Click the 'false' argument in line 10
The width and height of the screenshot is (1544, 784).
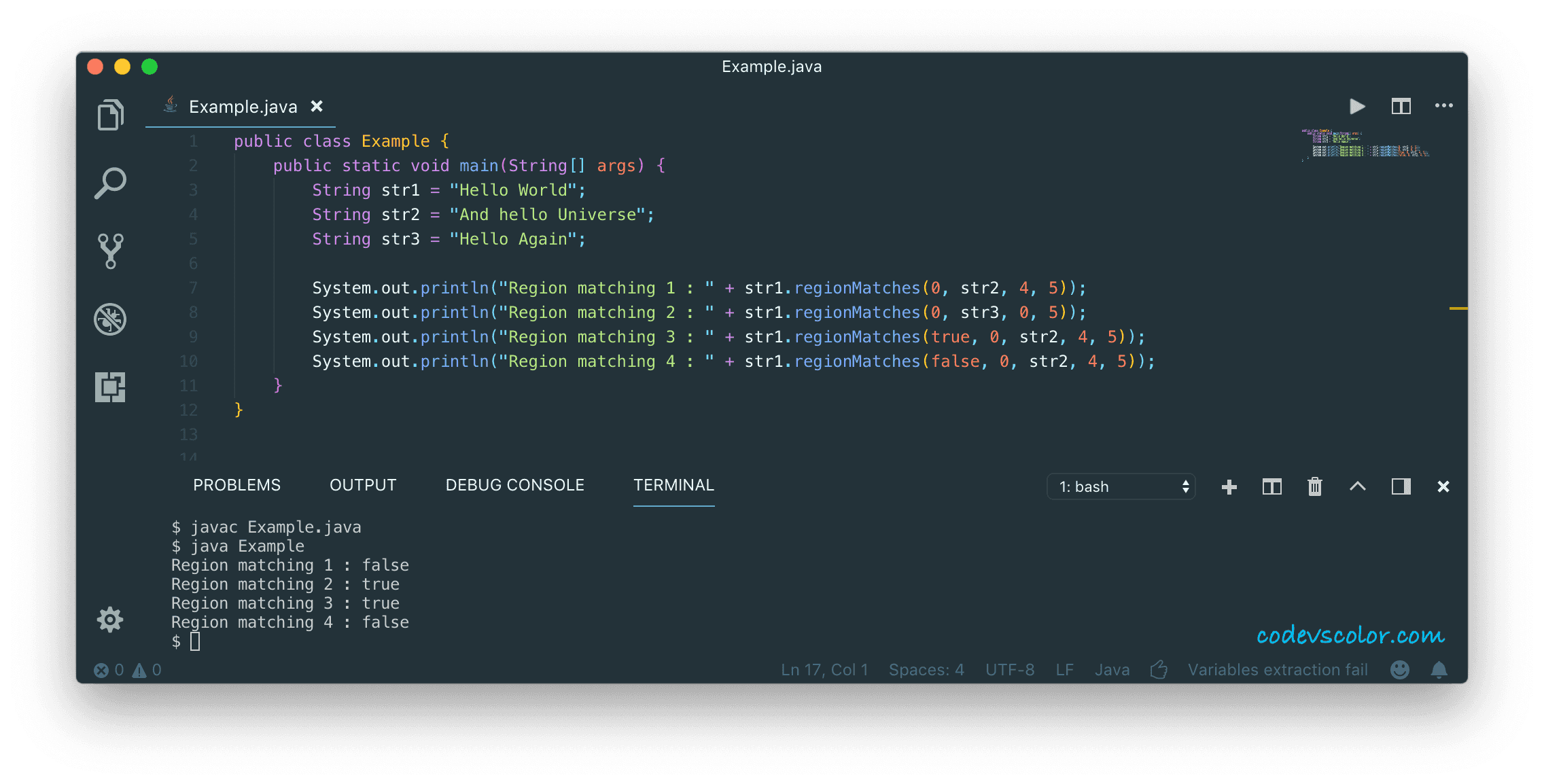955,361
